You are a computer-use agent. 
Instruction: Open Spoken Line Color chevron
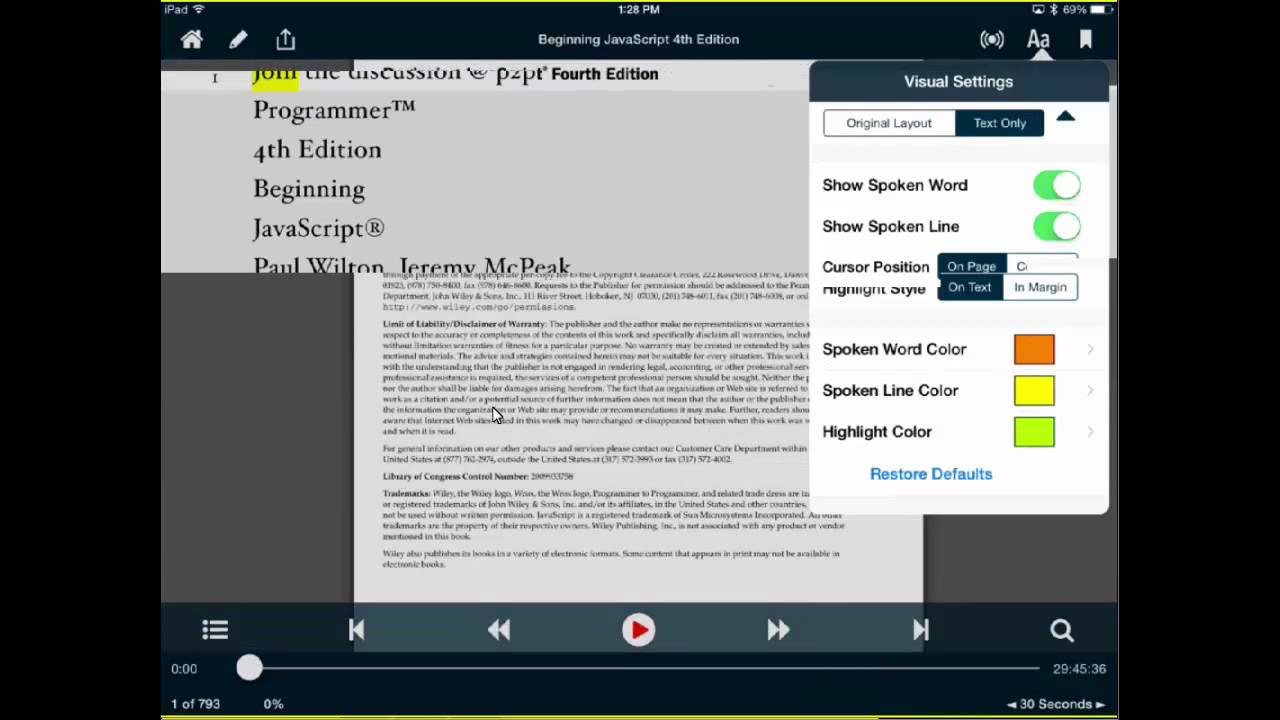point(1090,390)
